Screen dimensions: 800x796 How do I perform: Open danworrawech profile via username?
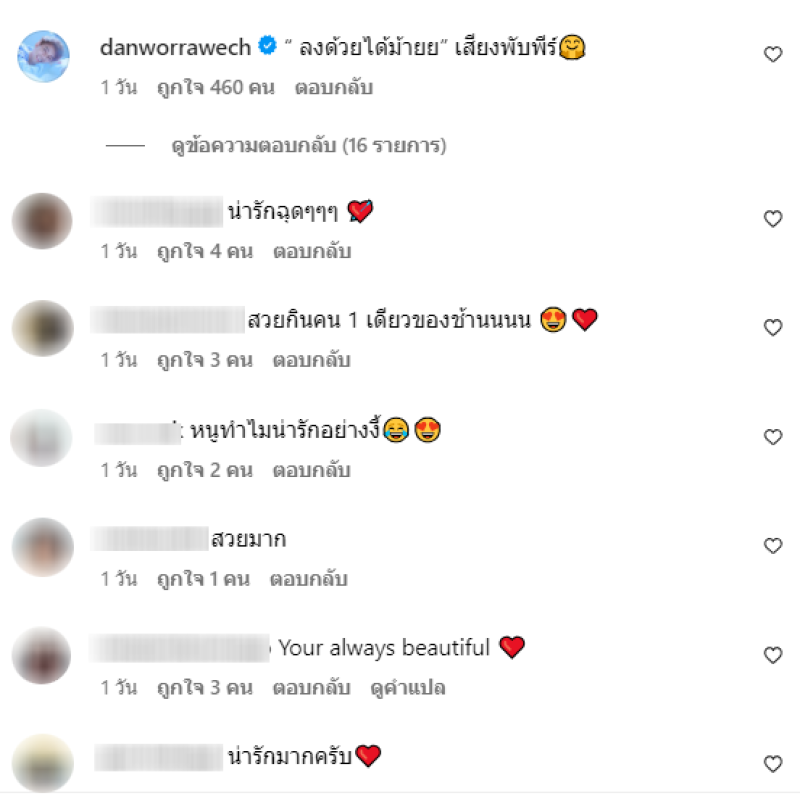[x=176, y=47]
